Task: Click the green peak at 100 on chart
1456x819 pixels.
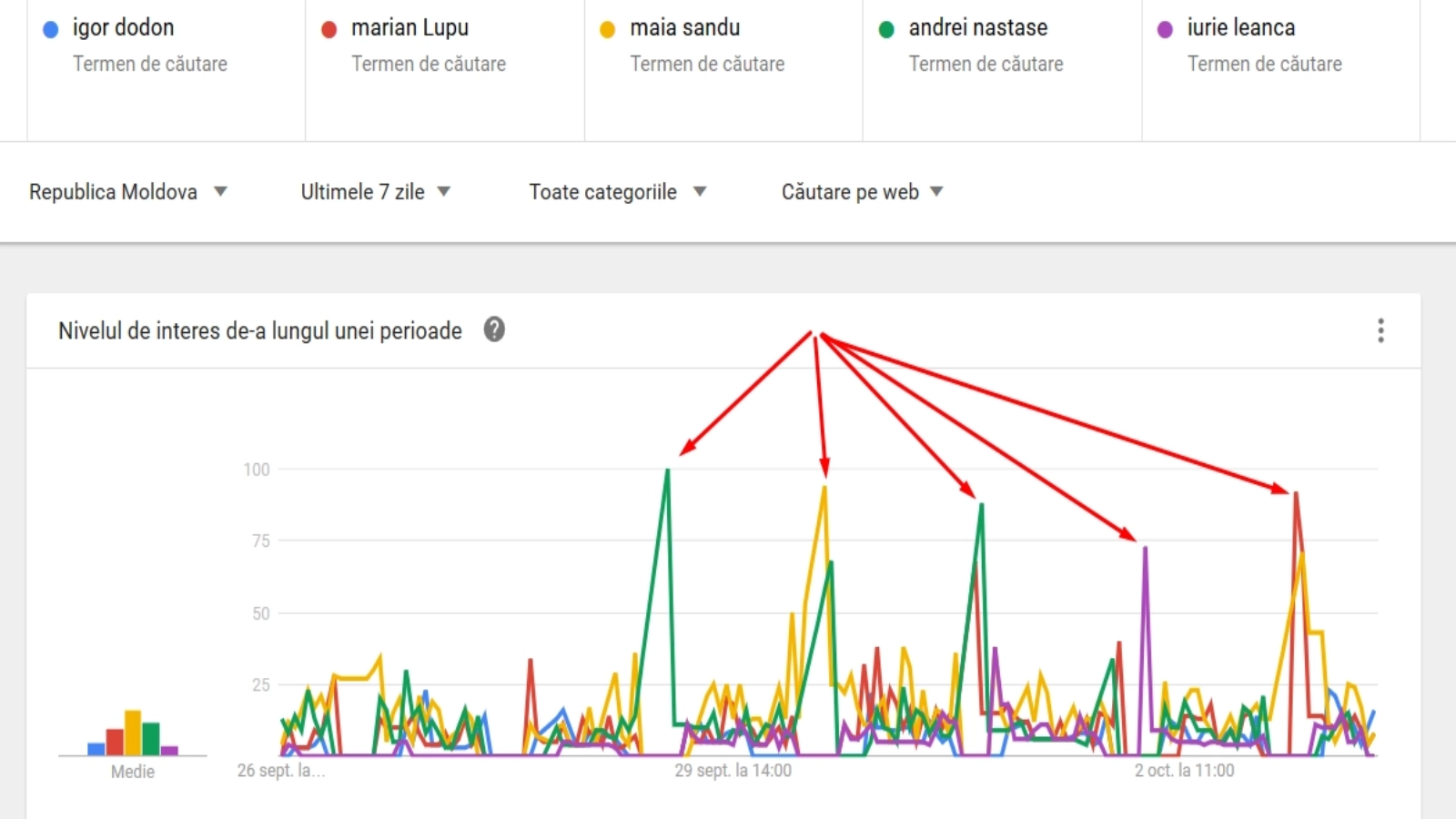Action: click(x=668, y=470)
